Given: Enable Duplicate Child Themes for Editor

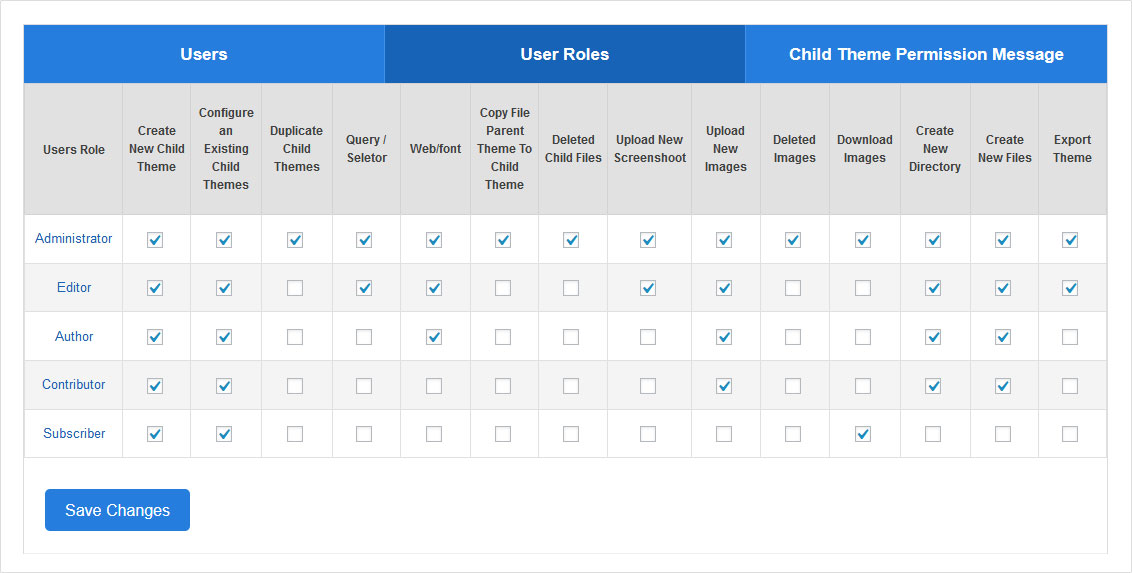Looking at the screenshot, I should (x=295, y=288).
